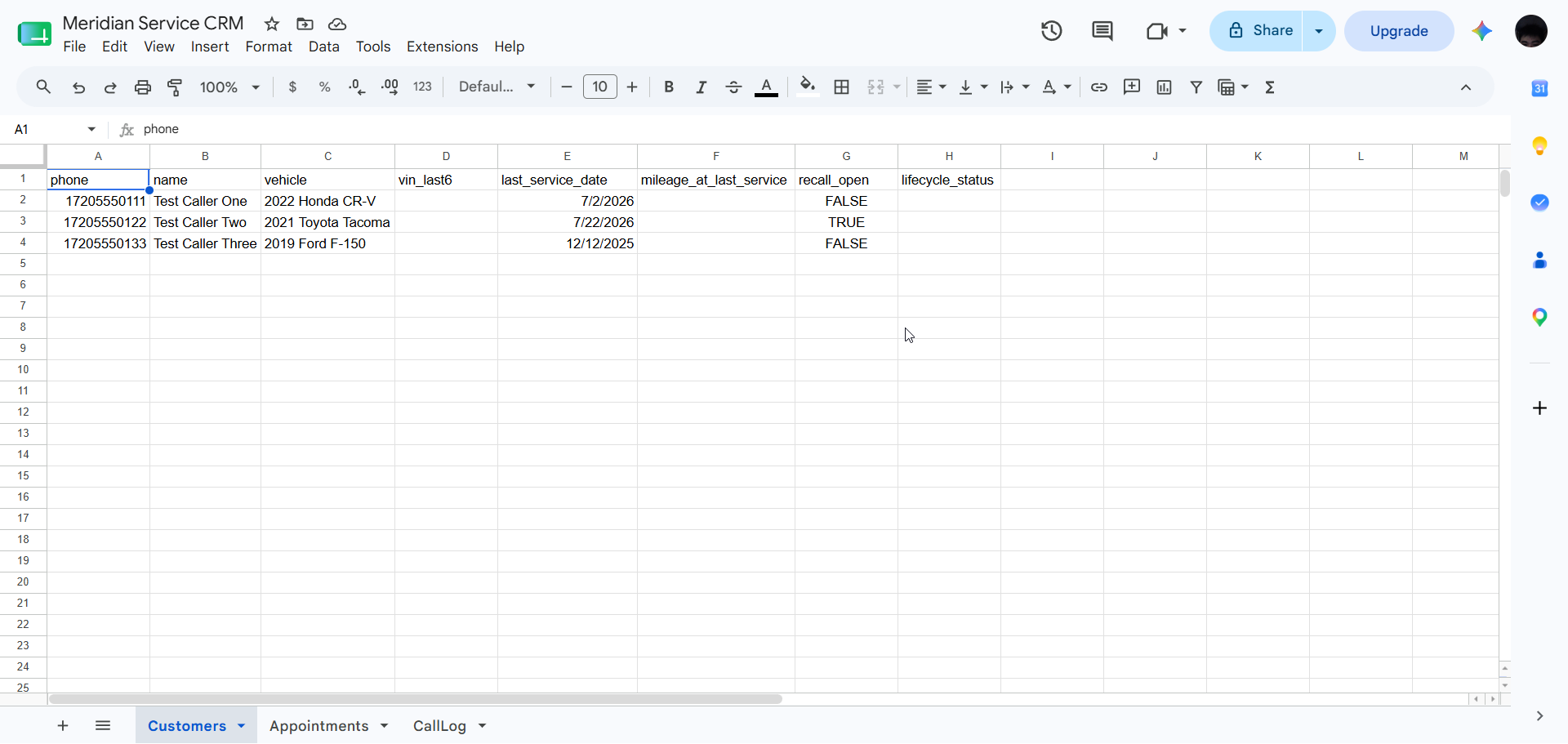Screen dimensions: 1568x744
Task: Expand Share quick actions arrow
Action: 1319,31
